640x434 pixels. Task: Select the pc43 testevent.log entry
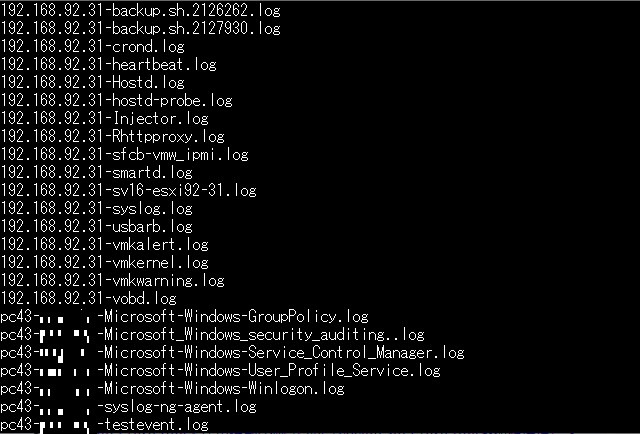[104, 424]
